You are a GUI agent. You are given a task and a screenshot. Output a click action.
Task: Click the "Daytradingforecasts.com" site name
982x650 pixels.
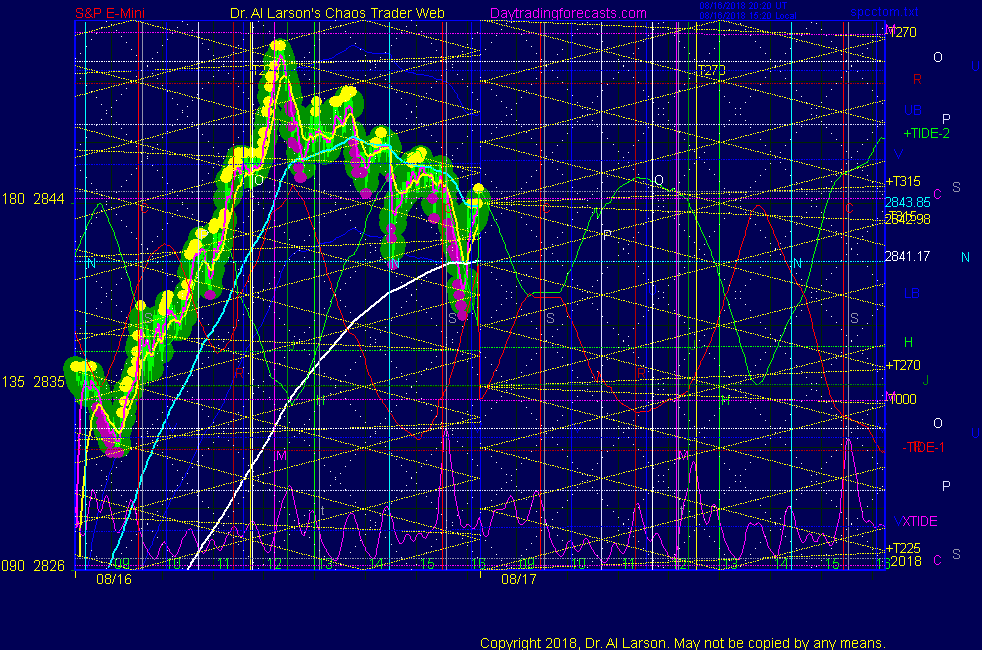[568, 13]
